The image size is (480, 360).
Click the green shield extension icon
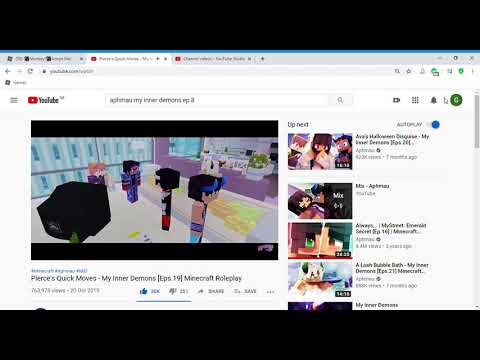click(461, 71)
